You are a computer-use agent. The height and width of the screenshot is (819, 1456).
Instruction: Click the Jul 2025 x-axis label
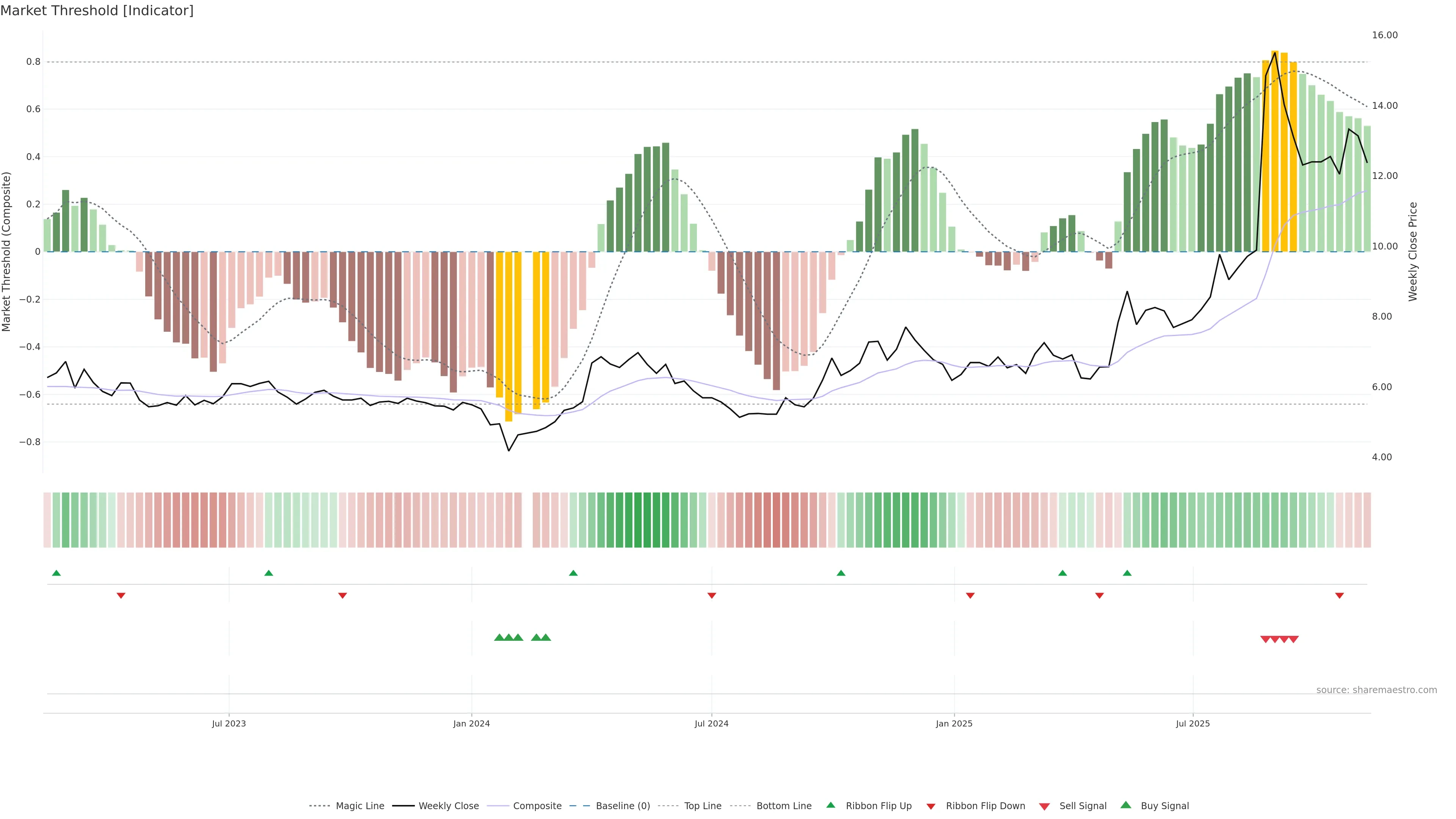(1192, 723)
